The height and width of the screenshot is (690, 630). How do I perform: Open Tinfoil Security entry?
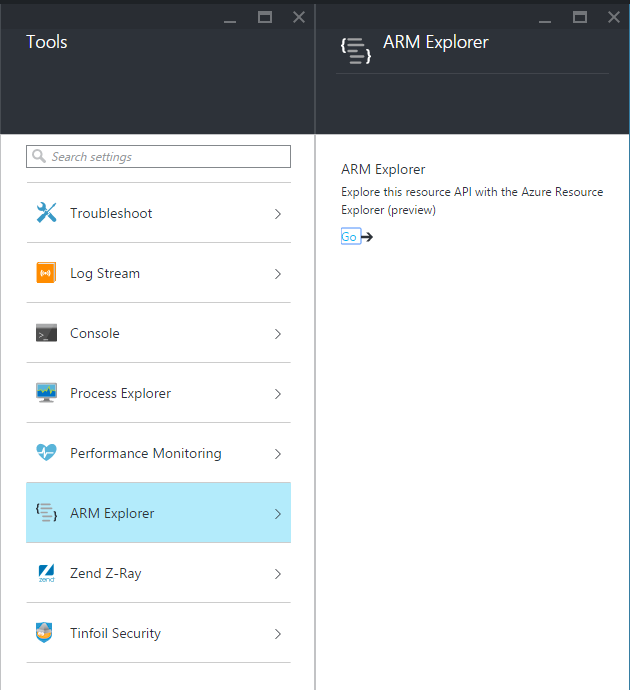tap(158, 633)
